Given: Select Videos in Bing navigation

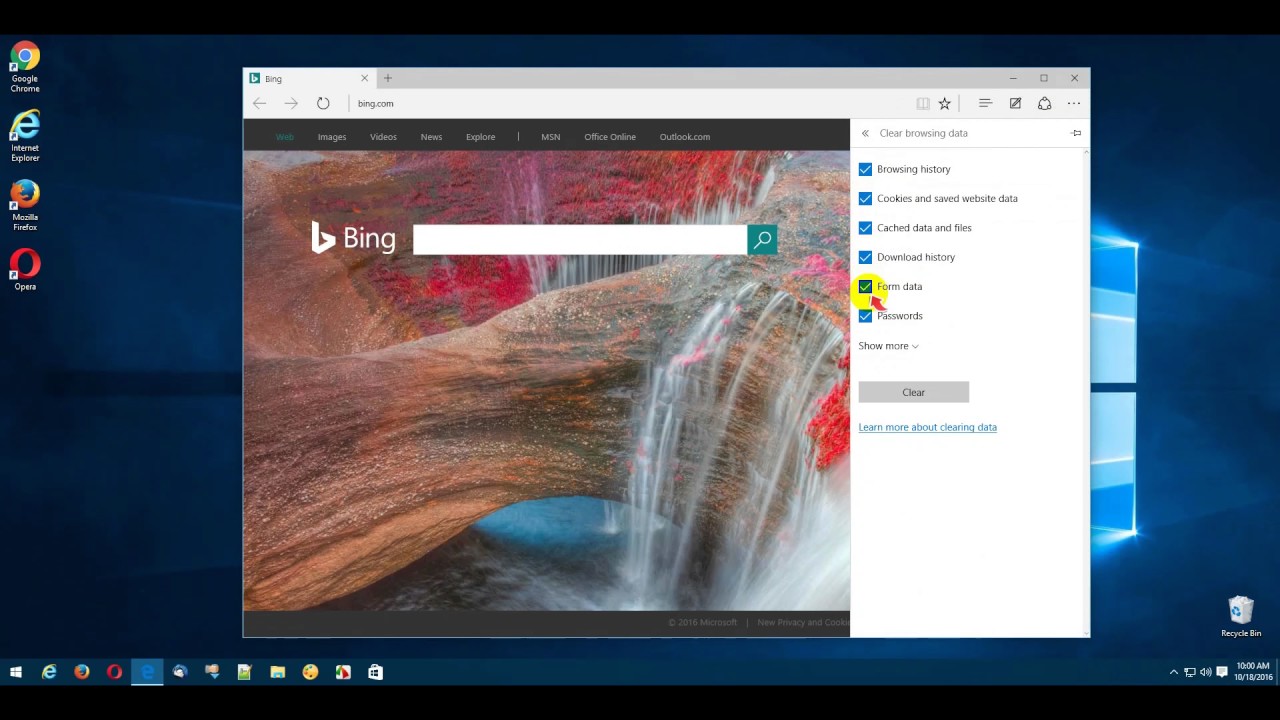Looking at the screenshot, I should (383, 137).
